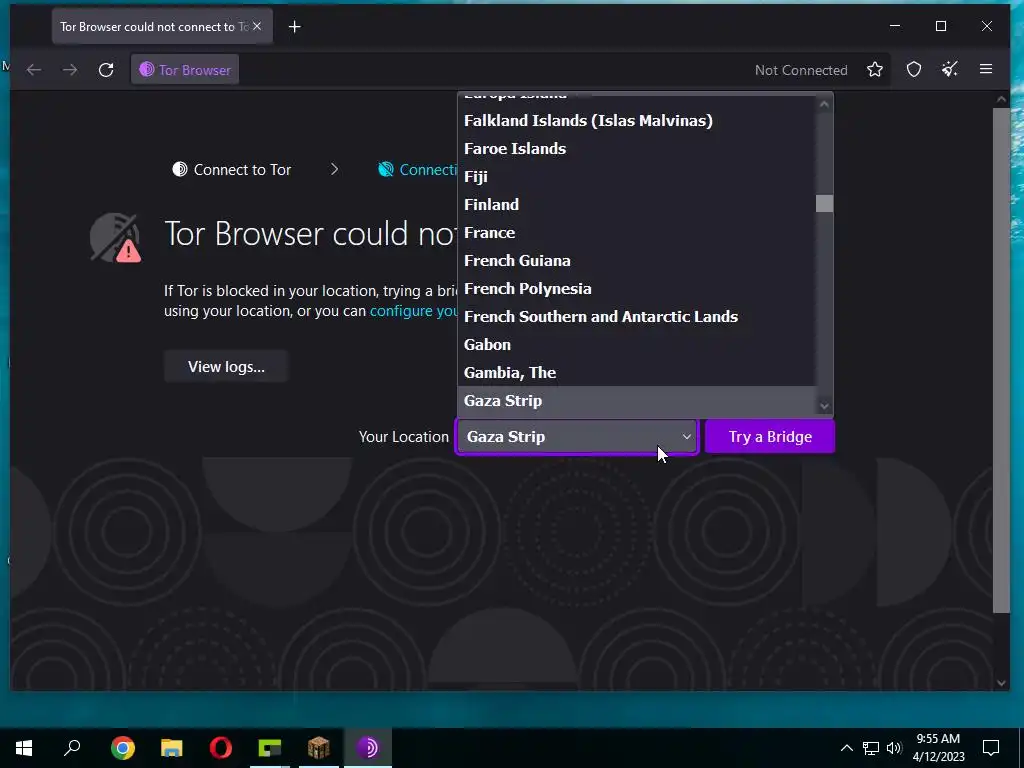Click the New Identity broom icon
Viewport: 1024px width, 768px height.
[950, 69]
